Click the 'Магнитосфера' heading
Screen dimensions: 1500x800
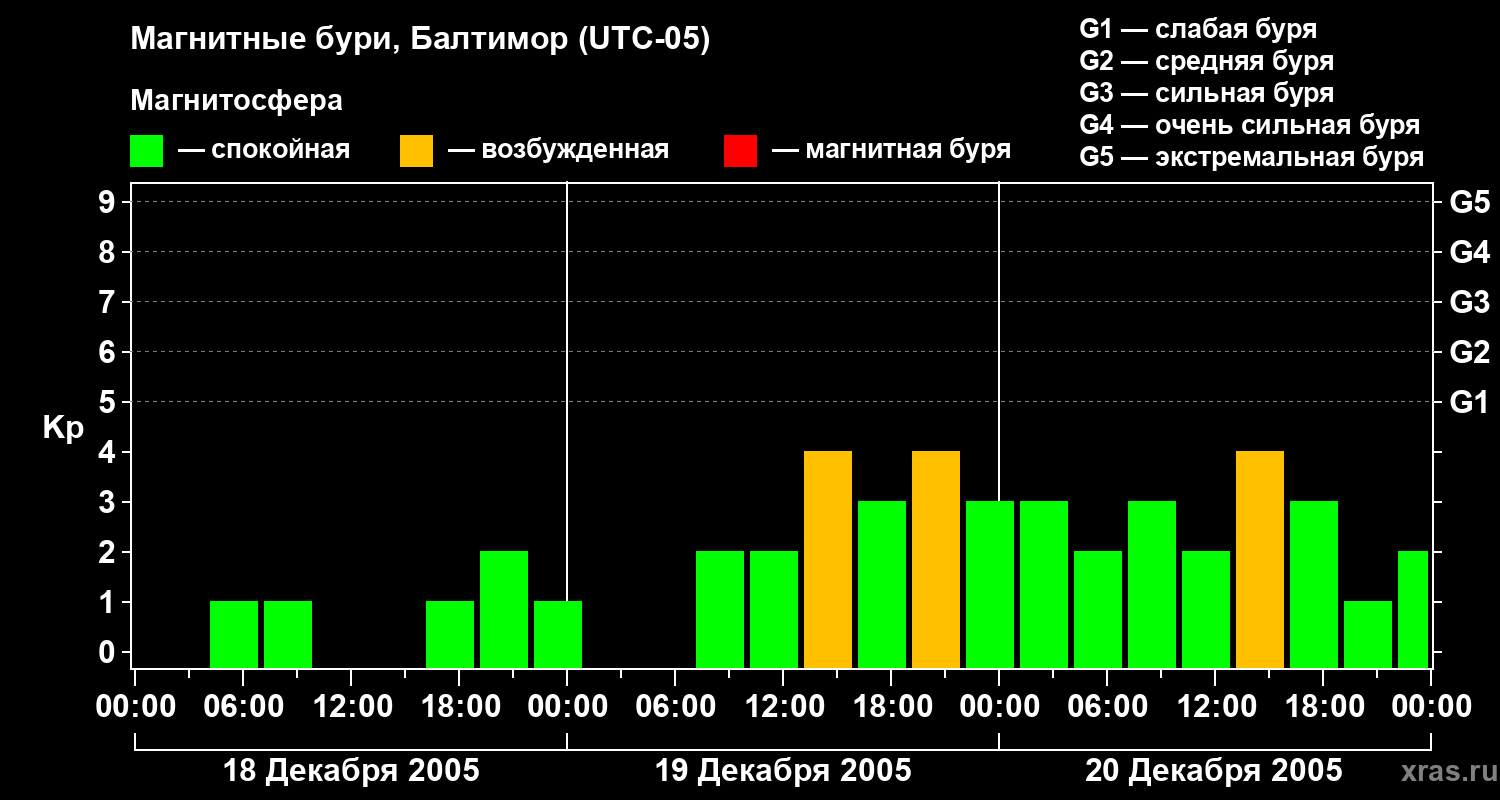236,101
